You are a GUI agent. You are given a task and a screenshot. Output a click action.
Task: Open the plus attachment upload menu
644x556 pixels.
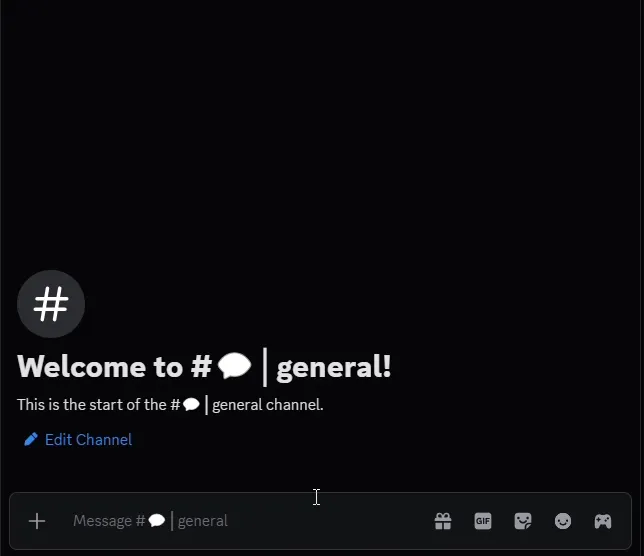(37, 521)
